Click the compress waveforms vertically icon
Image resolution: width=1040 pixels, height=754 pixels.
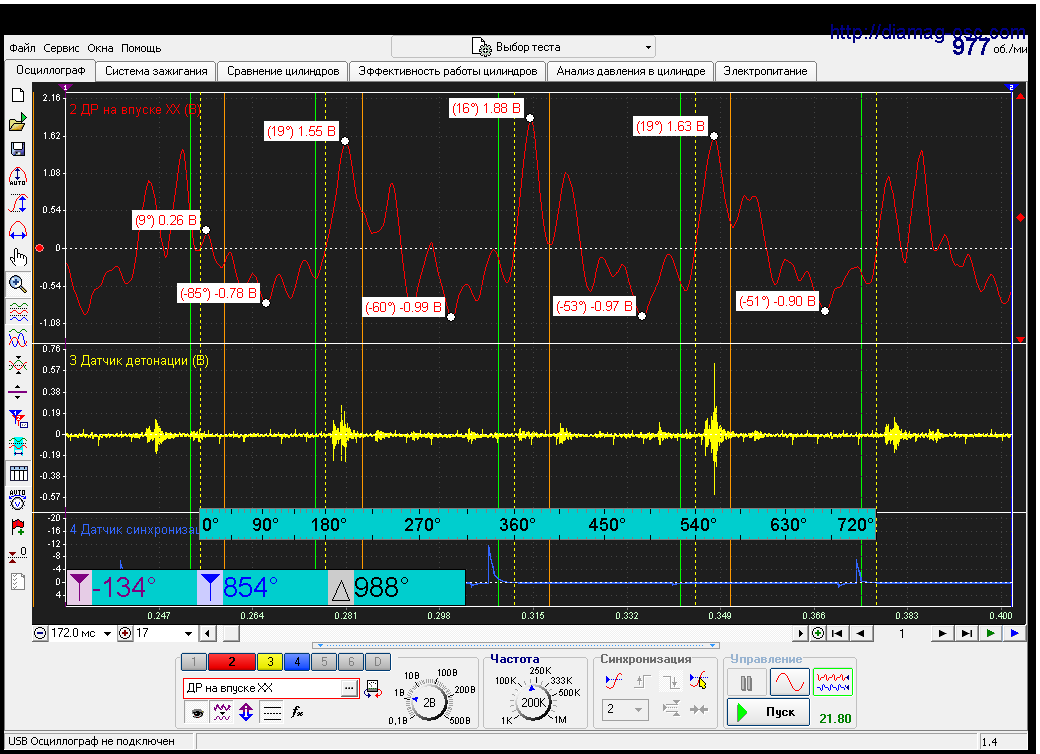click(x=18, y=365)
